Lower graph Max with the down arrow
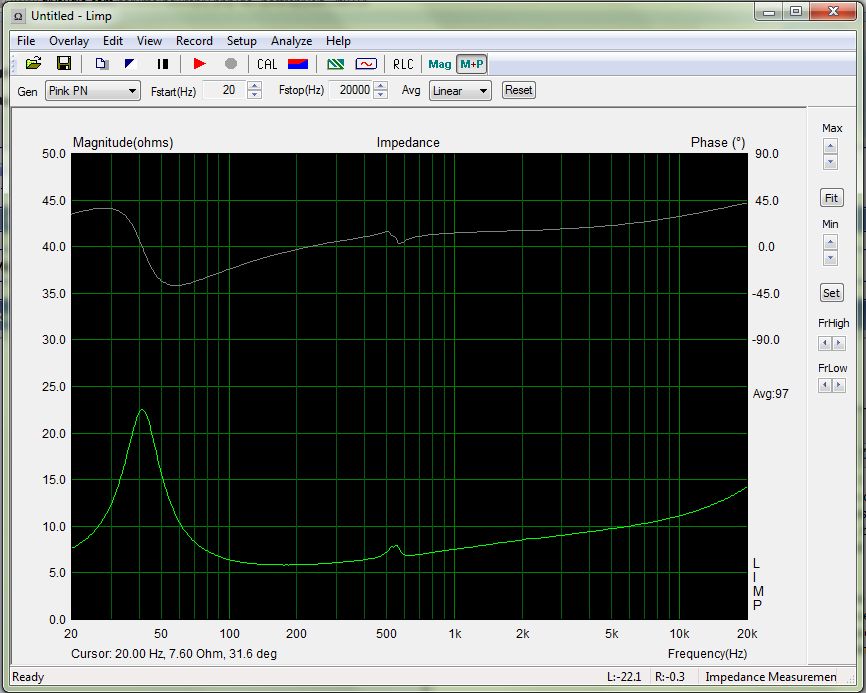Image resolution: width=866 pixels, height=693 pixels. point(831,162)
